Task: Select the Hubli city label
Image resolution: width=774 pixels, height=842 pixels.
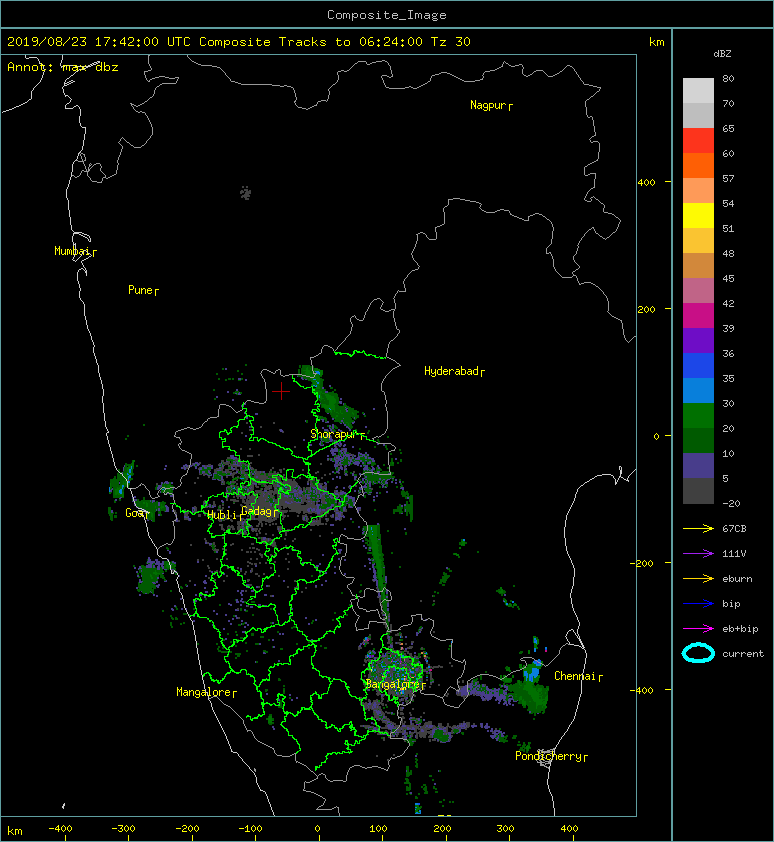Action: click(x=222, y=515)
